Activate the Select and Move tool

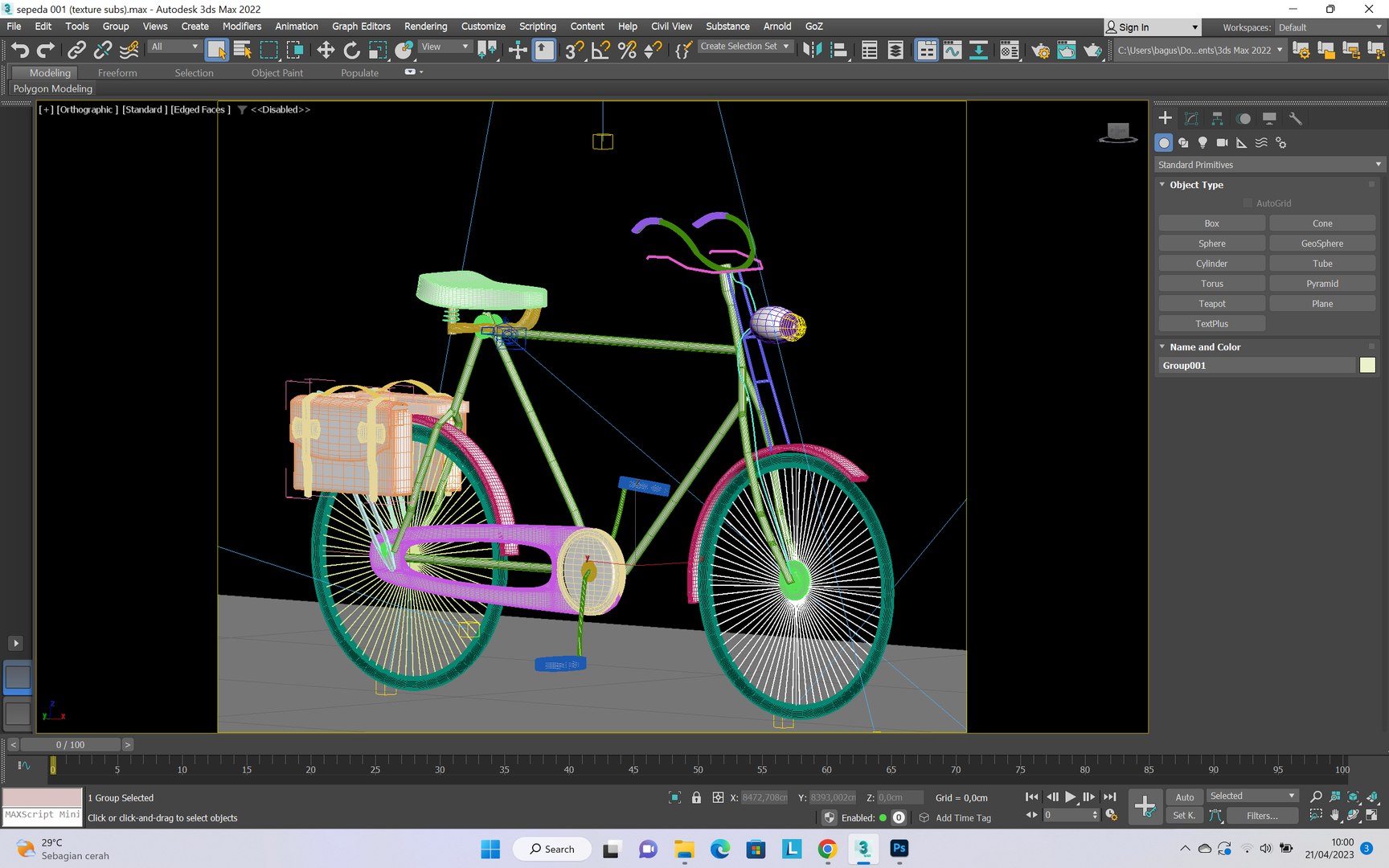(326, 50)
